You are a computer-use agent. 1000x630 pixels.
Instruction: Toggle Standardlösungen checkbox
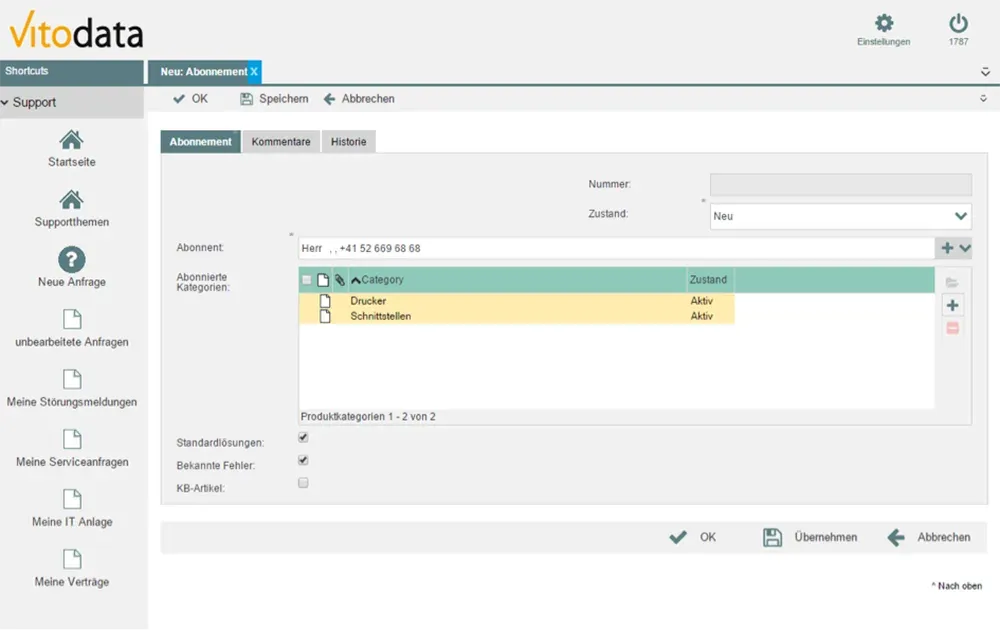304,437
